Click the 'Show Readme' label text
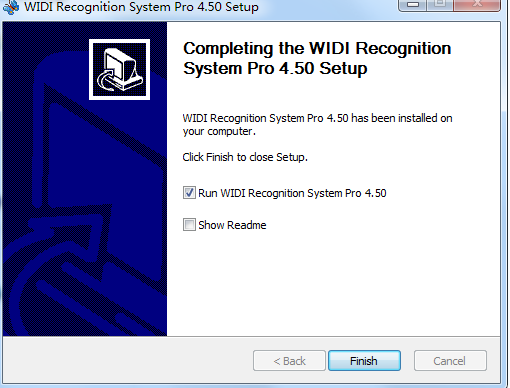The width and height of the screenshot is (510, 388). [232, 225]
